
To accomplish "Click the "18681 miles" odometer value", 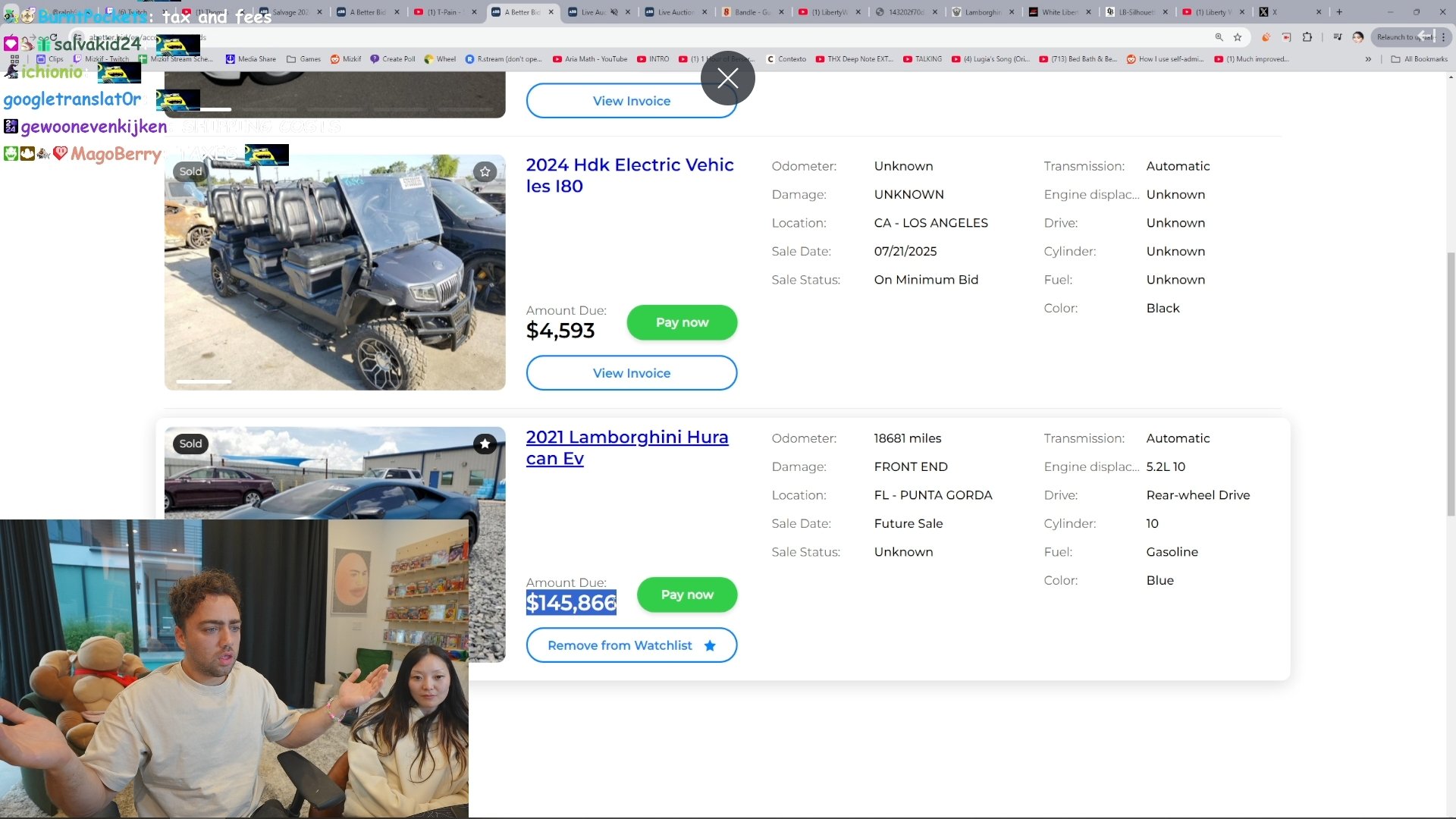I will point(907,438).
